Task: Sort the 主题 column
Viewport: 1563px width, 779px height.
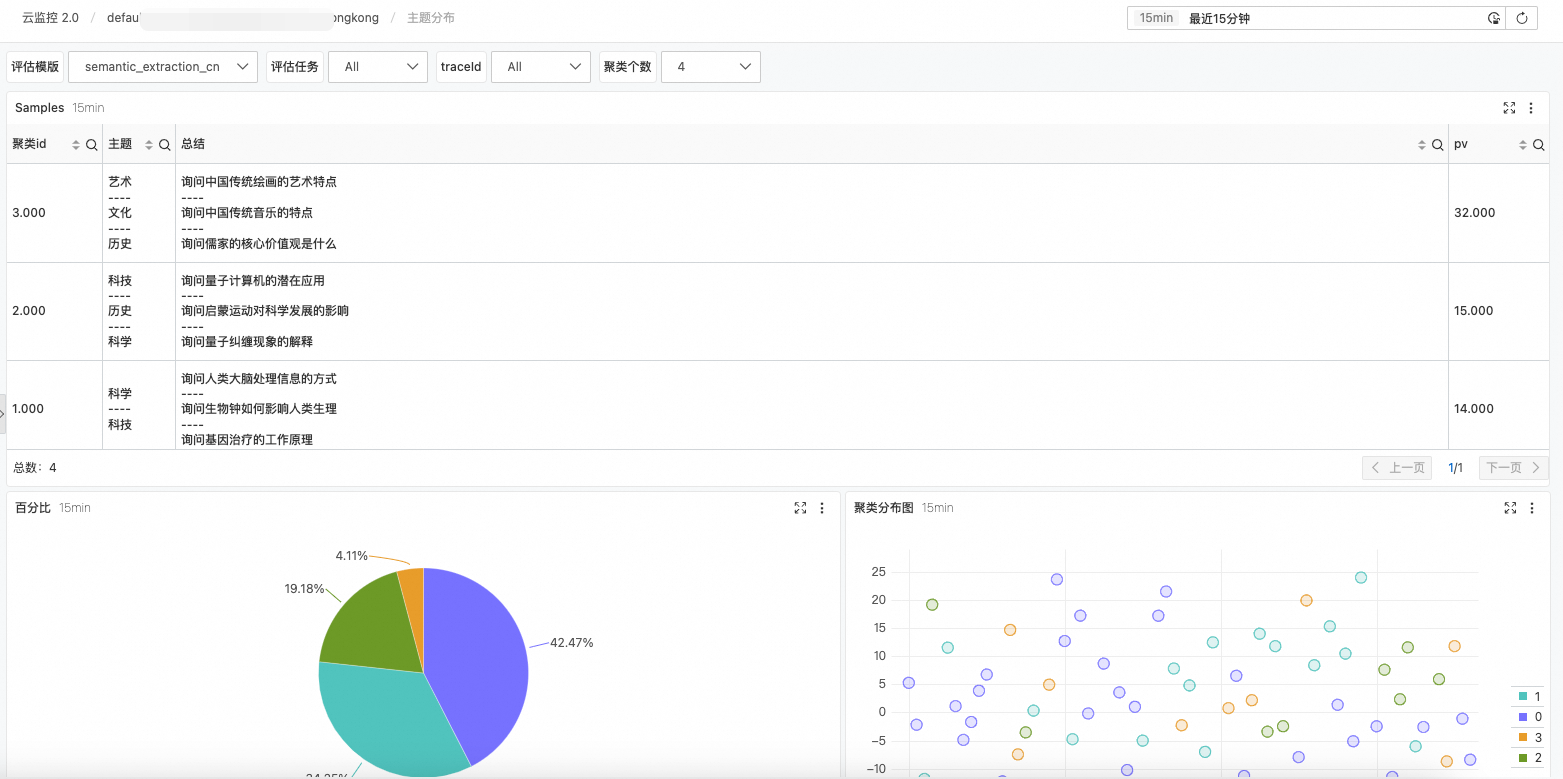Action: pyautogui.click(x=149, y=145)
